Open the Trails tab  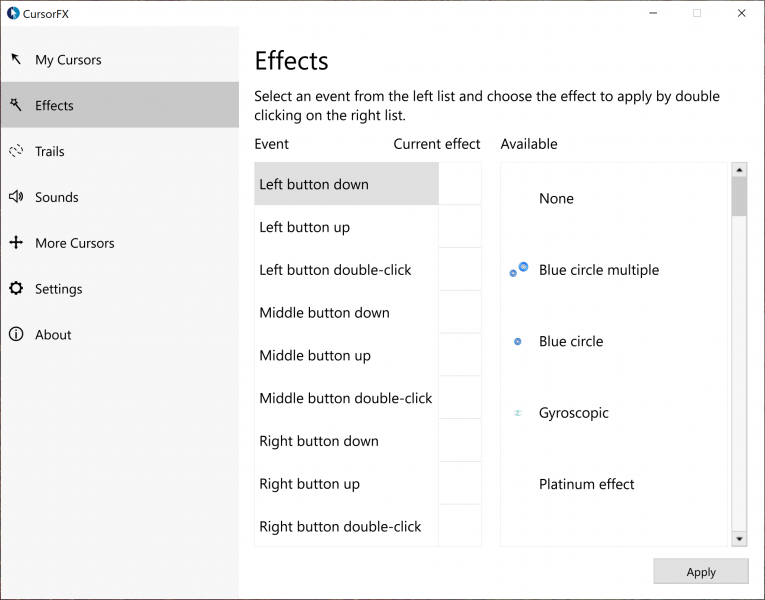click(x=50, y=152)
